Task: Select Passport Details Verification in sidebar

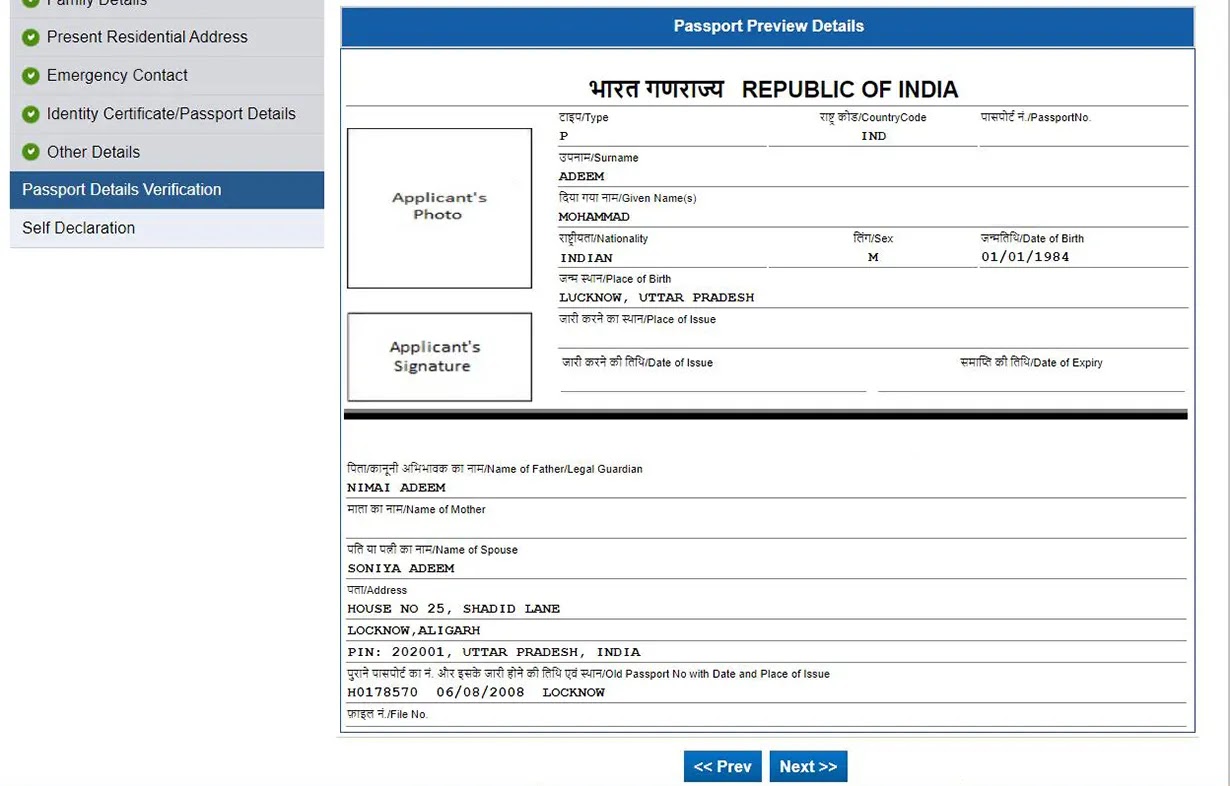Action: click(167, 190)
